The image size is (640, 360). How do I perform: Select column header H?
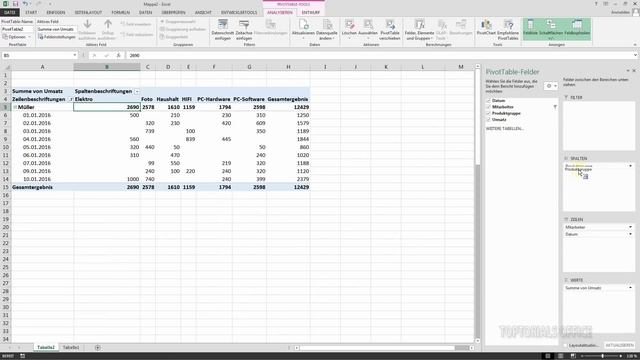[x=288, y=67]
